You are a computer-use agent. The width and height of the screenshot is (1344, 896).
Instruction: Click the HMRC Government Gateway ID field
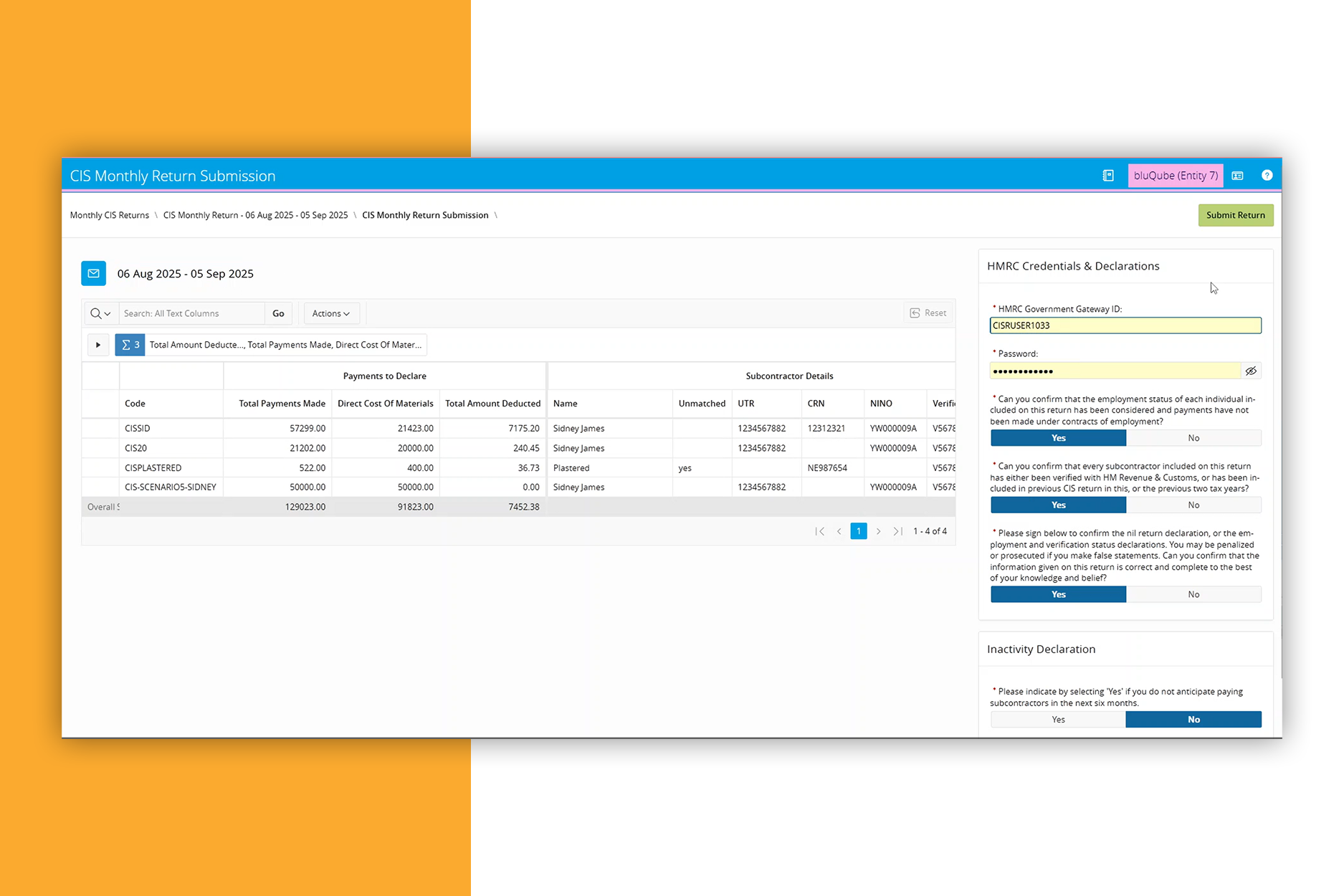(x=1125, y=325)
